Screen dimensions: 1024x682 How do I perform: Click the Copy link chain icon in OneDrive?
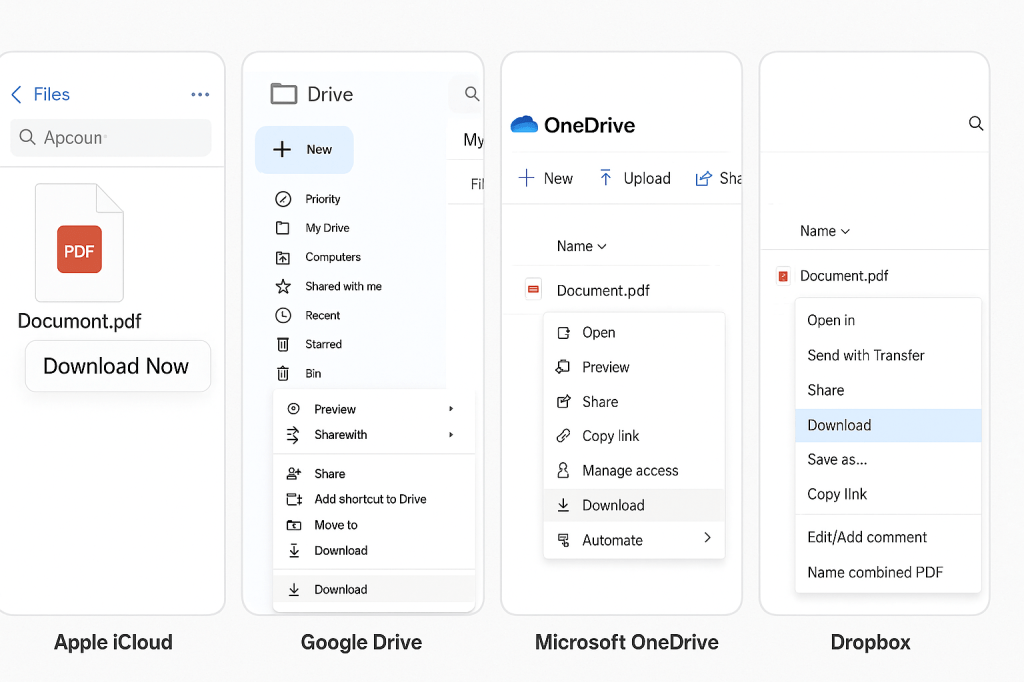(563, 436)
